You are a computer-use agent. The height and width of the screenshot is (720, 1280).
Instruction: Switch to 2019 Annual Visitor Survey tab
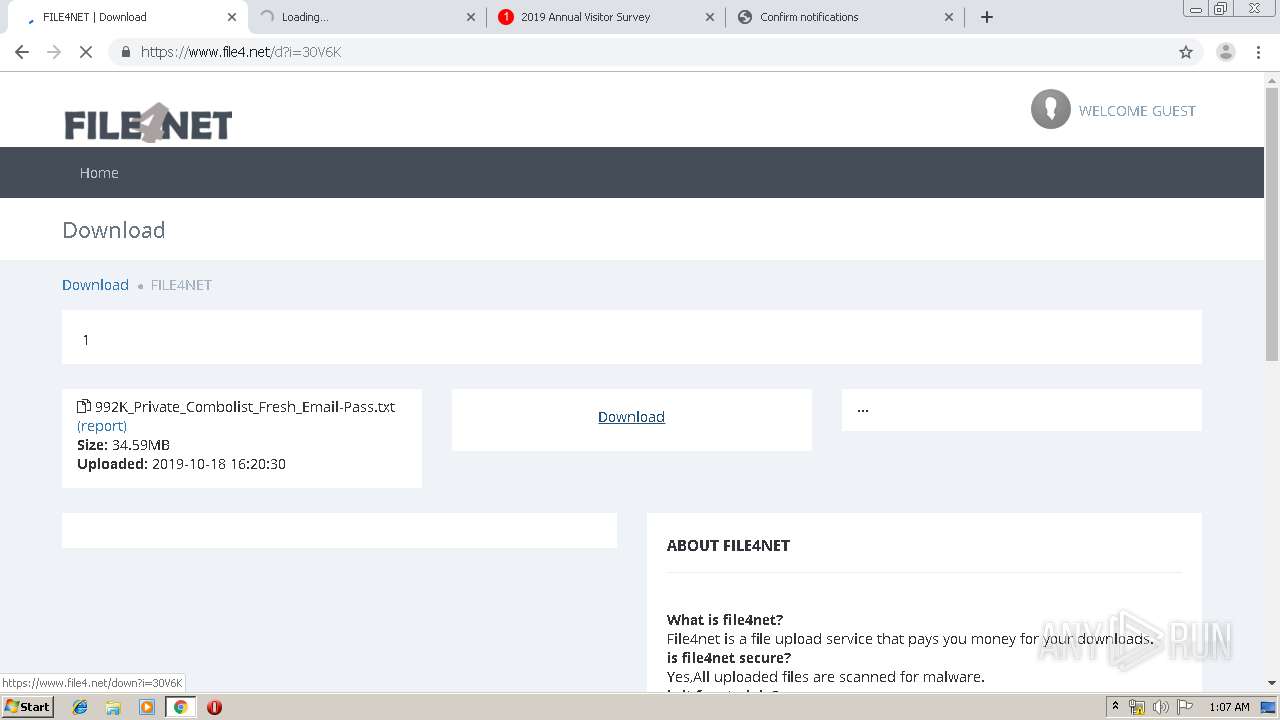pyautogui.click(x=606, y=17)
